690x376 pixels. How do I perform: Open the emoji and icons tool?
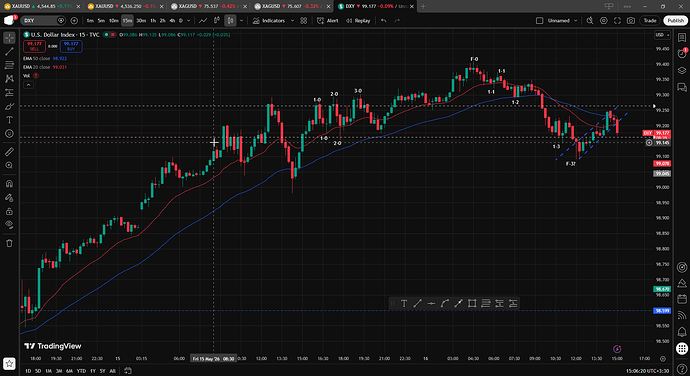9,133
